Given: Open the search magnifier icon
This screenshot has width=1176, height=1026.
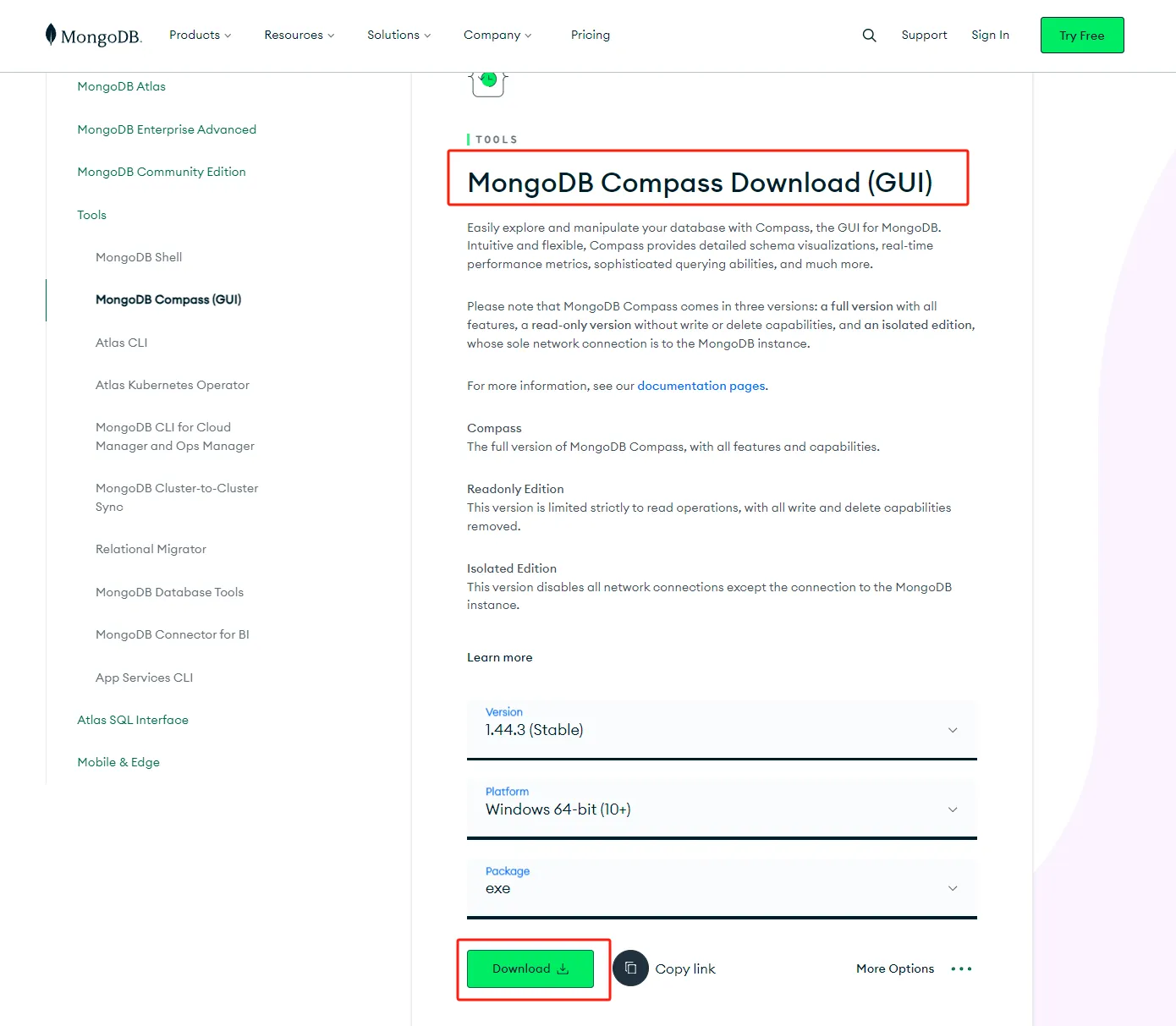Looking at the screenshot, I should pos(869,36).
